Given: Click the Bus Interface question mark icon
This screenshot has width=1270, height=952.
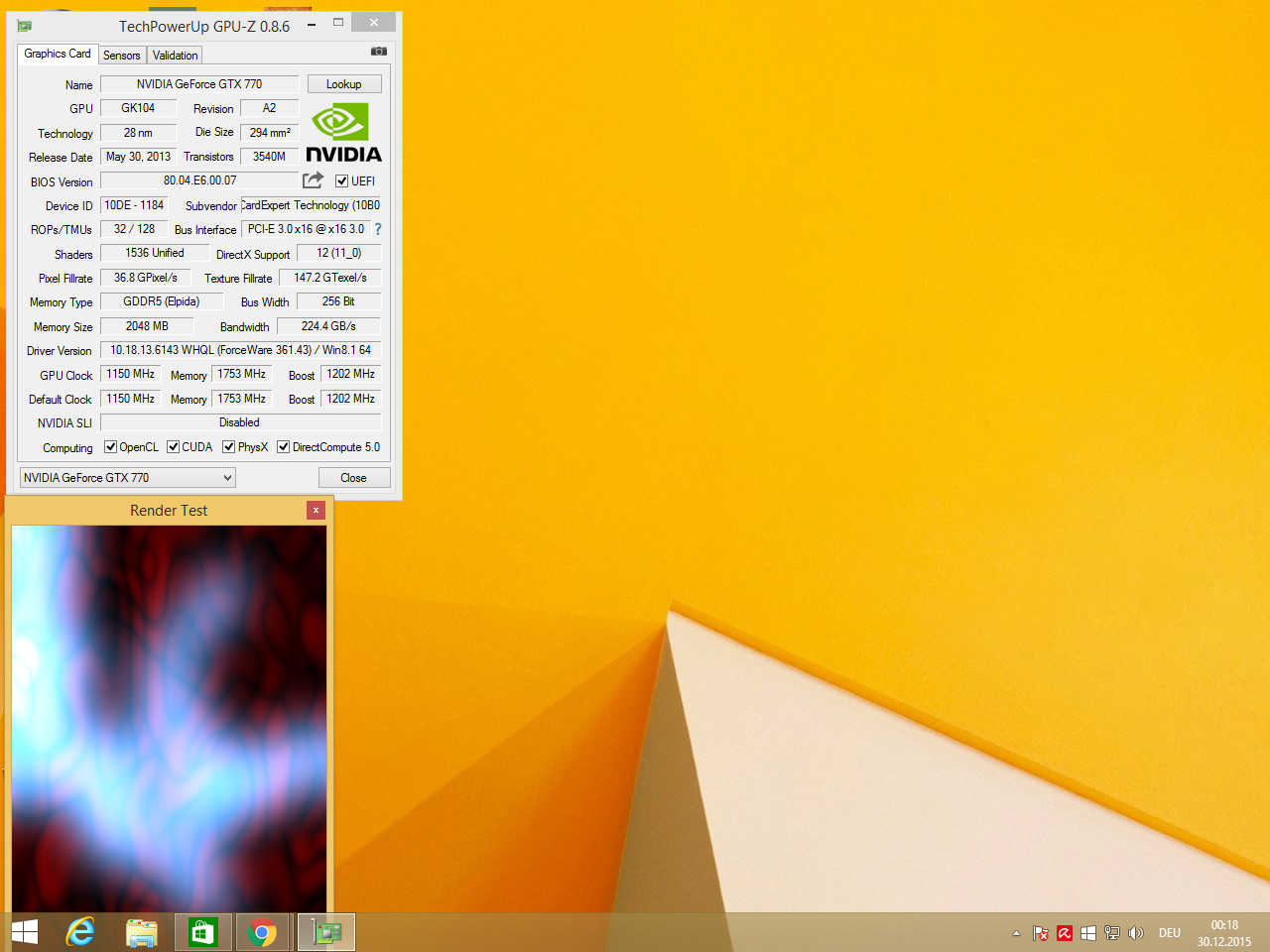Looking at the screenshot, I should (x=378, y=229).
